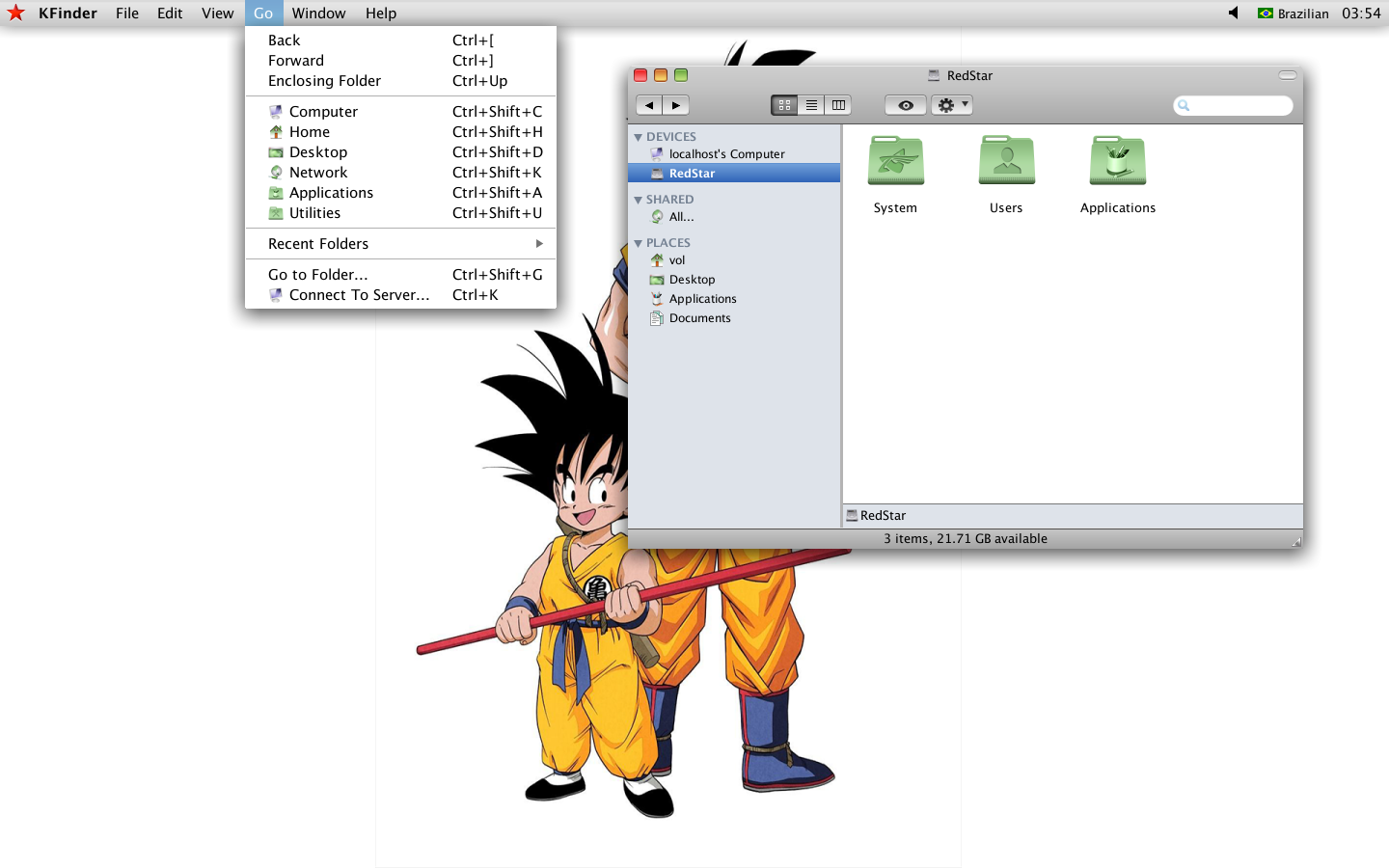Open the Brazilian flag input menu
The image size is (1389, 868).
1293,13
